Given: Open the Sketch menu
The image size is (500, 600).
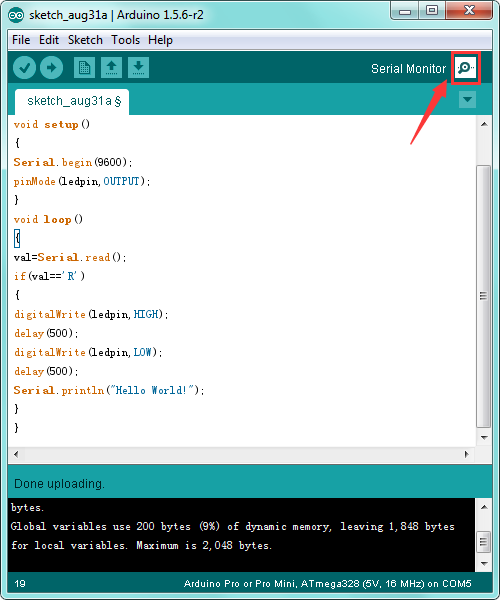Looking at the screenshot, I should tap(85, 40).
